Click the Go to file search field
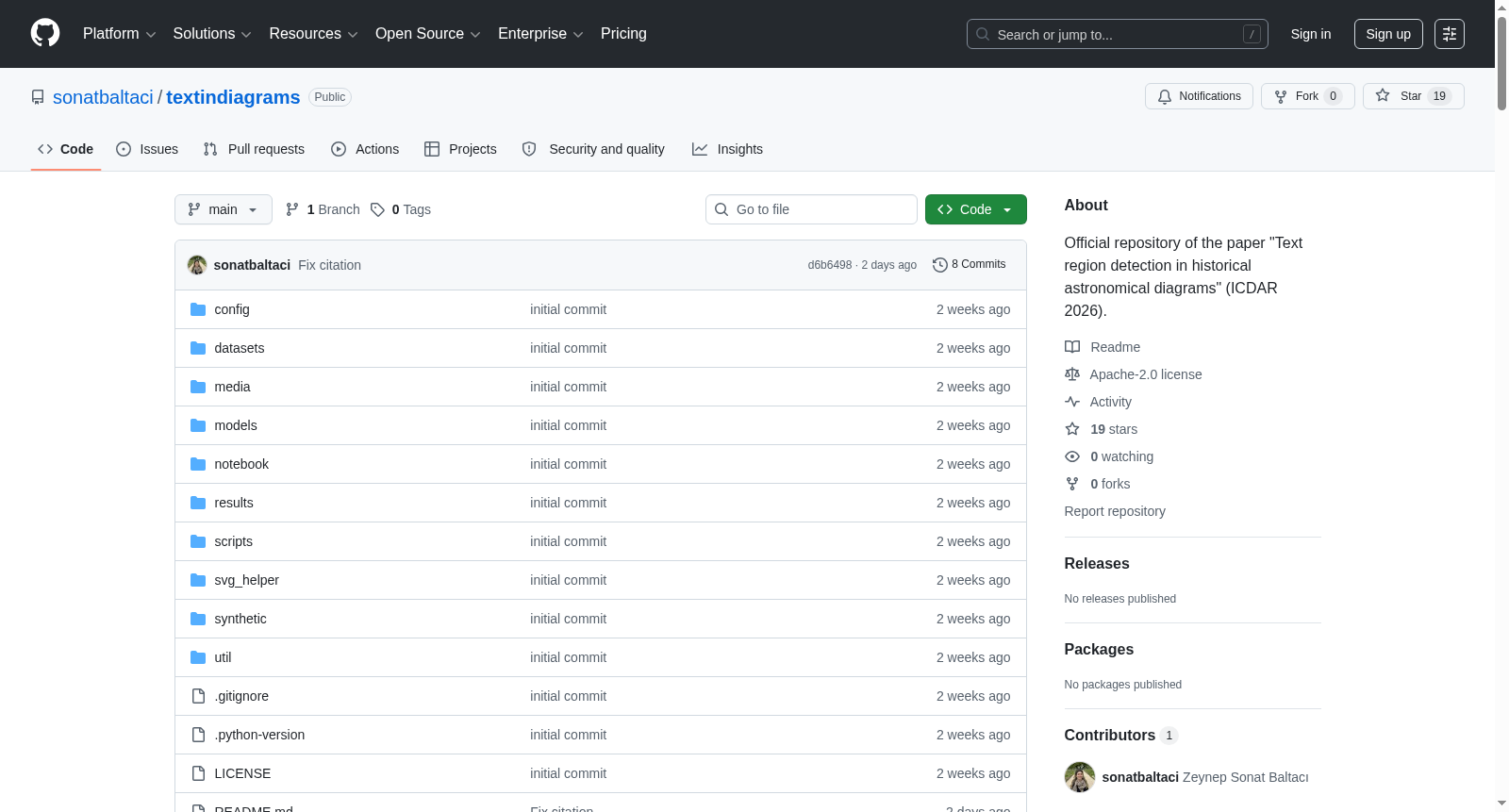1509x812 pixels. 811,209
